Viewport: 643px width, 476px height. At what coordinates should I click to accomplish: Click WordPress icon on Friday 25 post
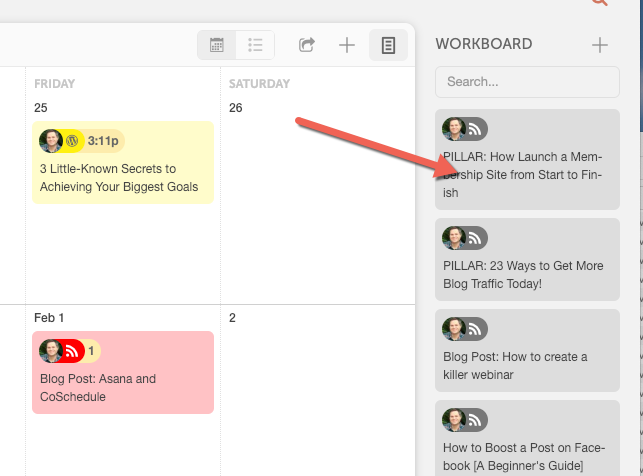(x=73, y=141)
